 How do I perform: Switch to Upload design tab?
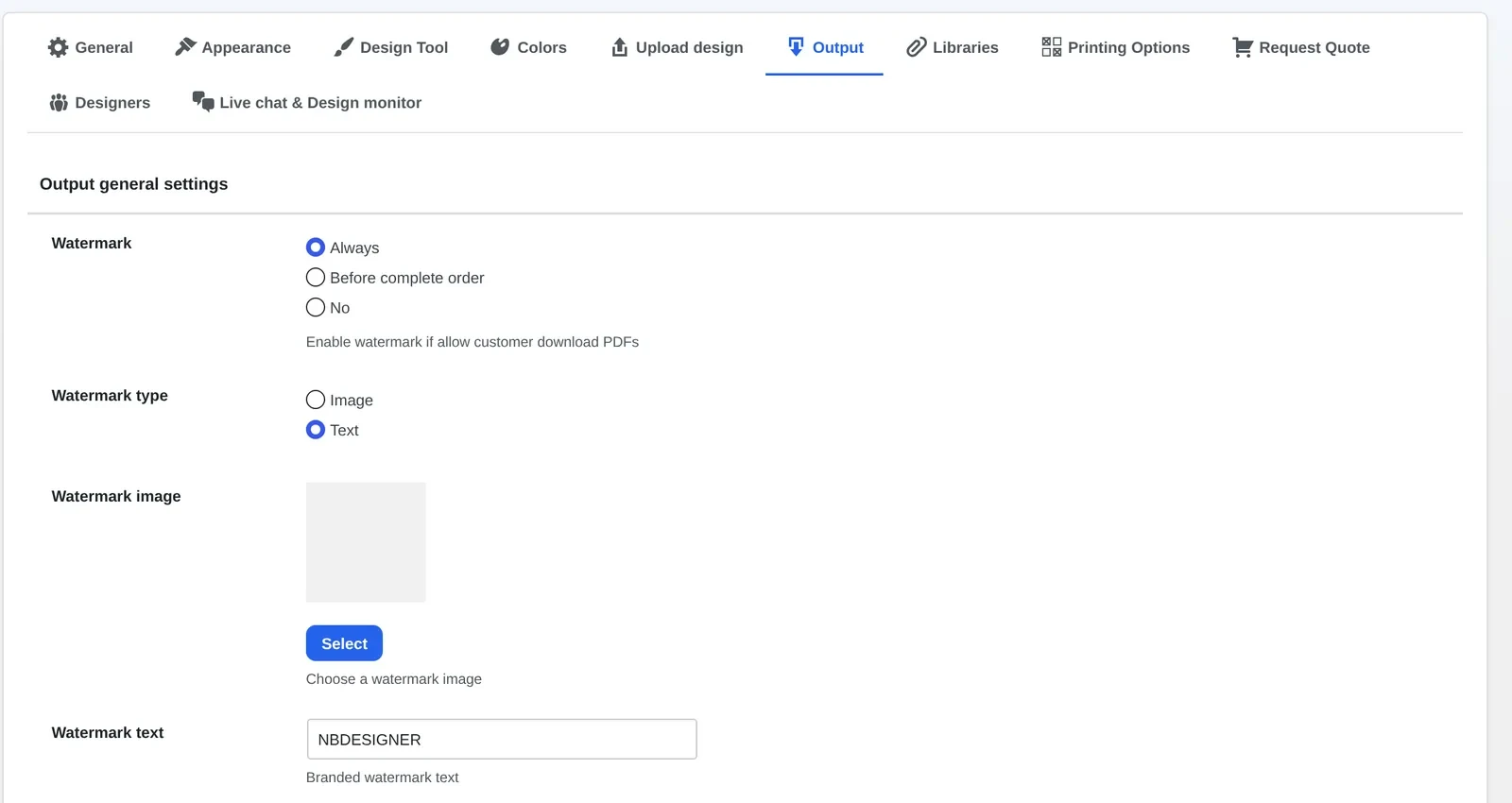coord(677,47)
